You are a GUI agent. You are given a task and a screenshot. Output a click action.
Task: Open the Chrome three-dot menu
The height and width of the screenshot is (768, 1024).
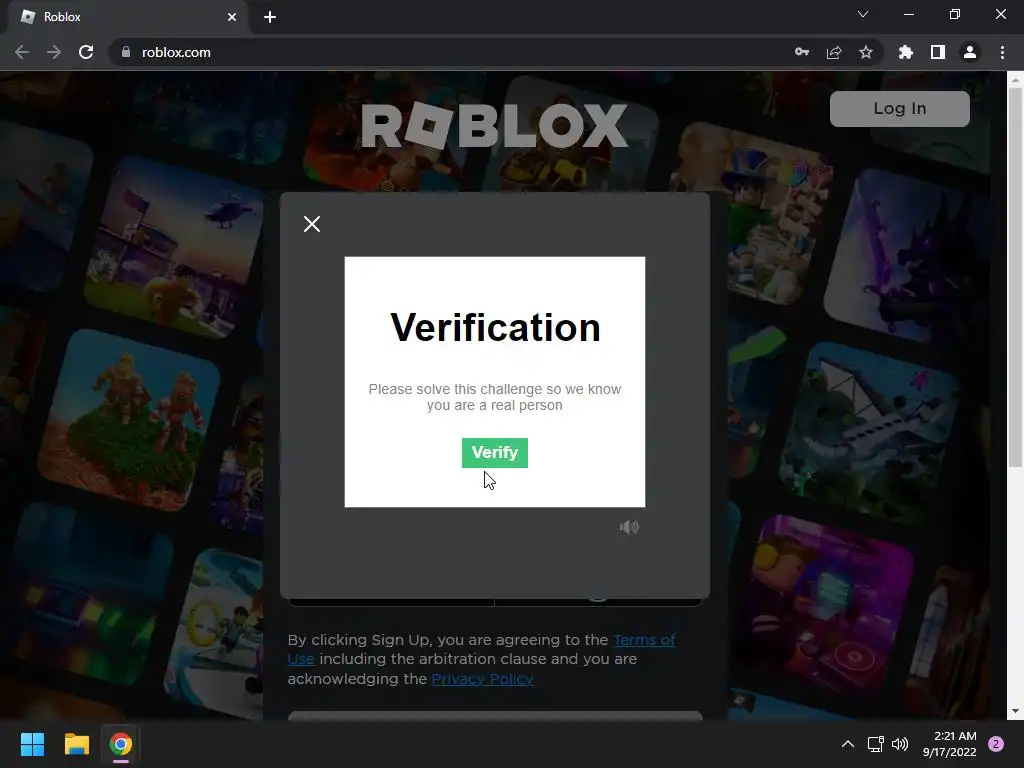(x=1002, y=52)
